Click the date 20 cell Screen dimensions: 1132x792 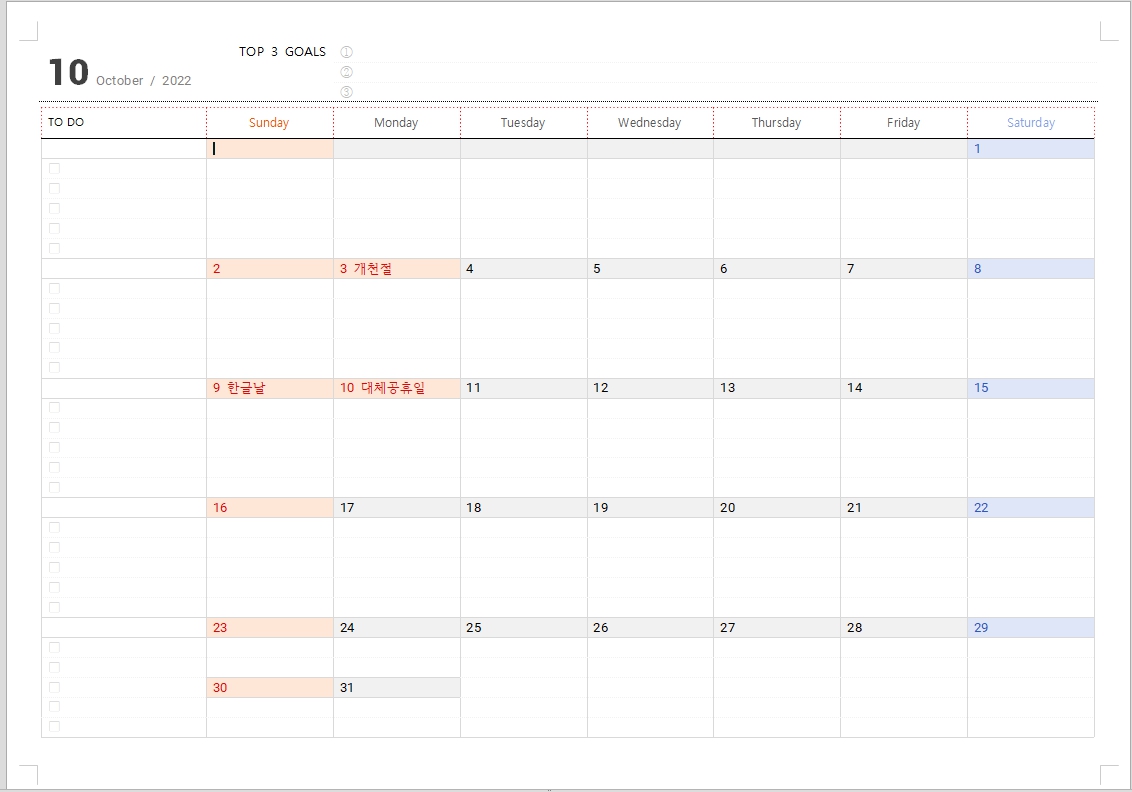tap(777, 508)
